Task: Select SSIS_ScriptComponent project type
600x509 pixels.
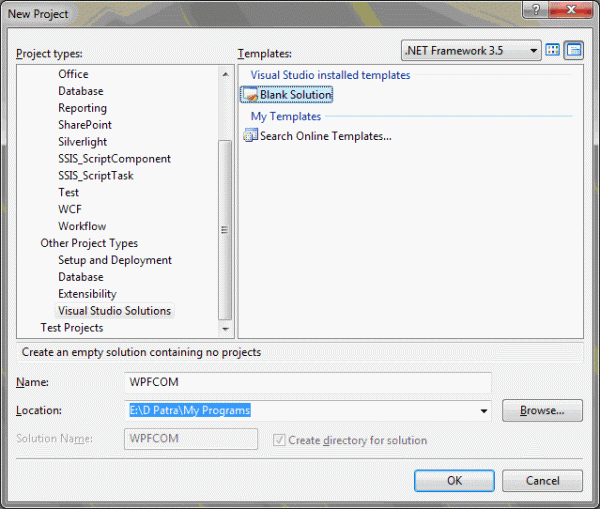Action: tap(114, 158)
